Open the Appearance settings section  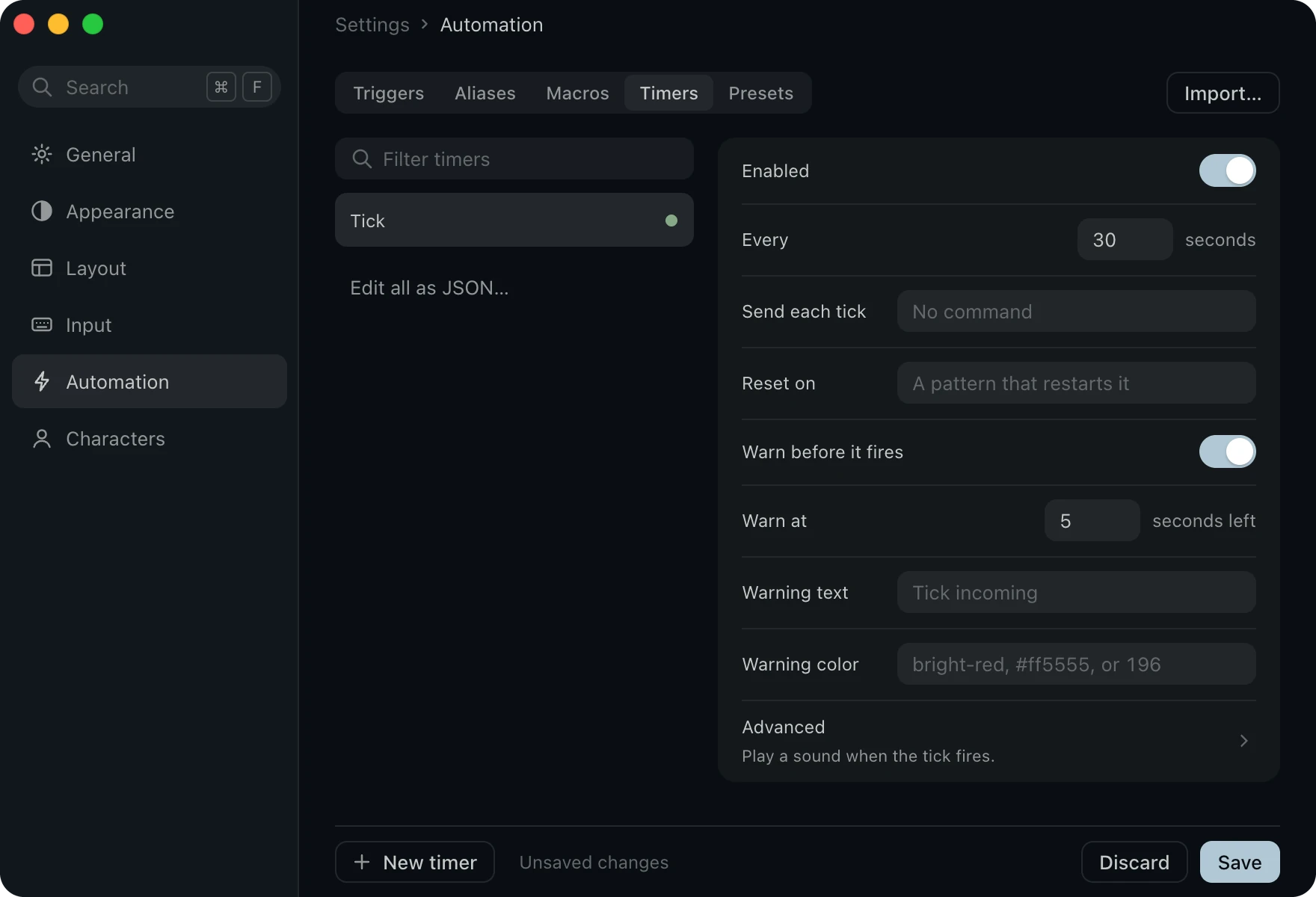pos(150,212)
